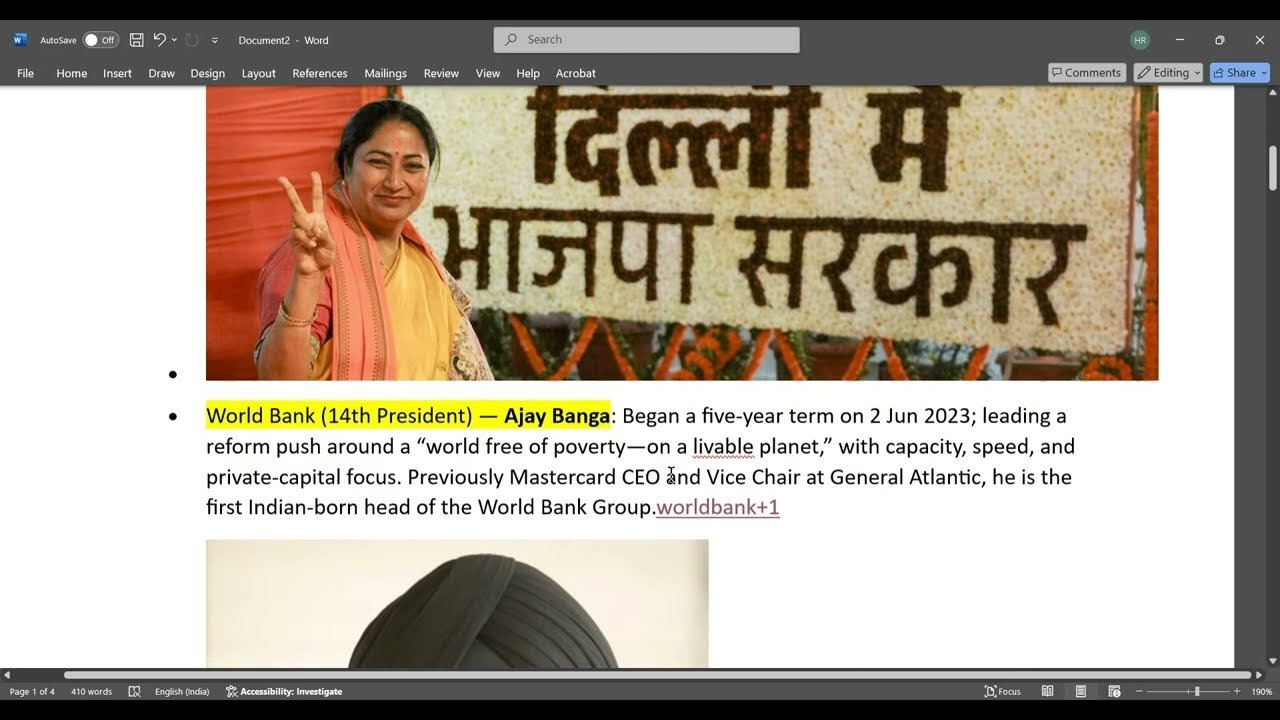The width and height of the screenshot is (1280, 720).
Task: Open the Help tab
Action: tap(528, 73)
